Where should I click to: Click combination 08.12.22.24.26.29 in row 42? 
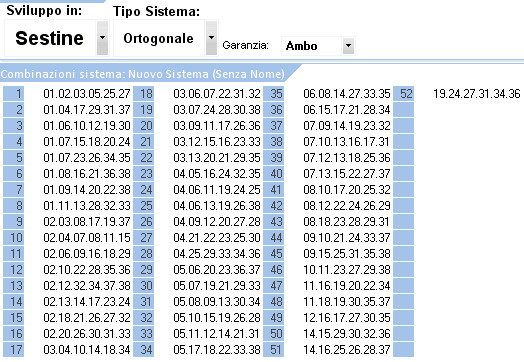(x=347, y=206)
